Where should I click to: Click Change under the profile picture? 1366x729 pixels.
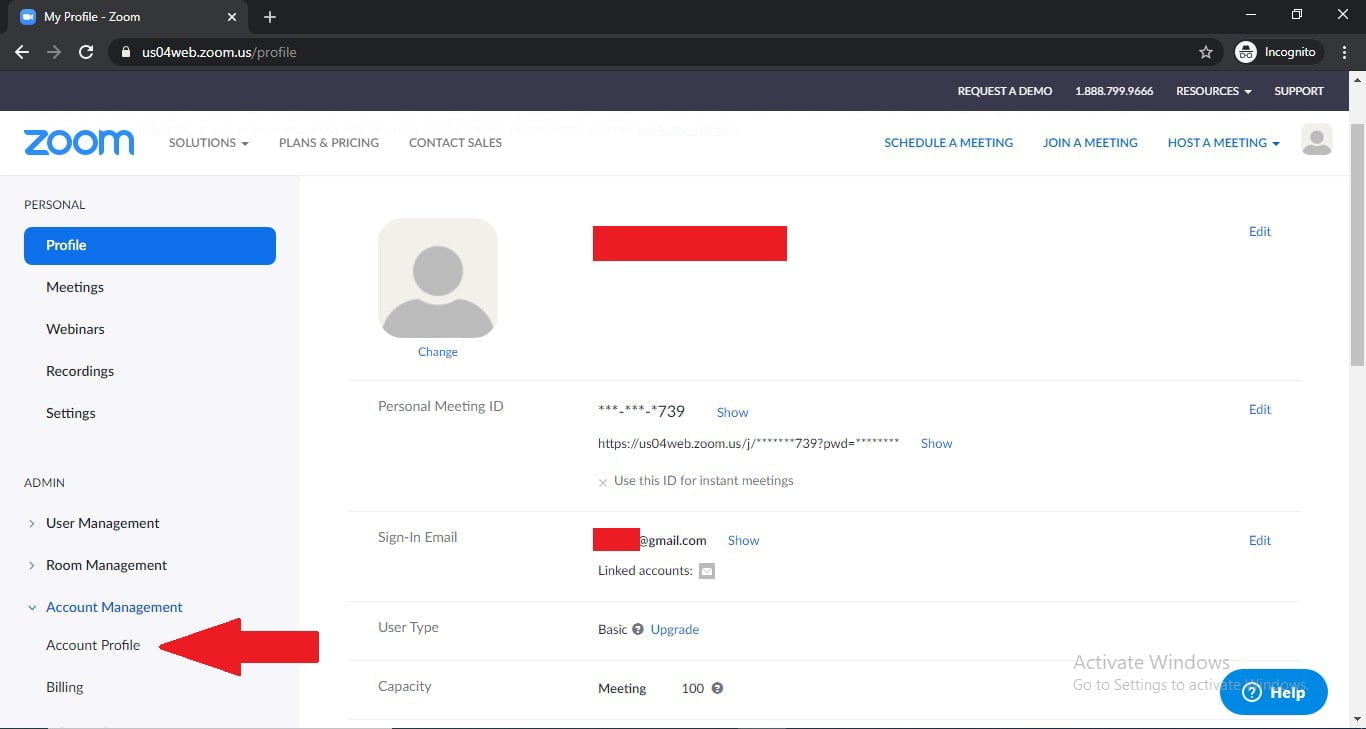[x=437, y=351]
